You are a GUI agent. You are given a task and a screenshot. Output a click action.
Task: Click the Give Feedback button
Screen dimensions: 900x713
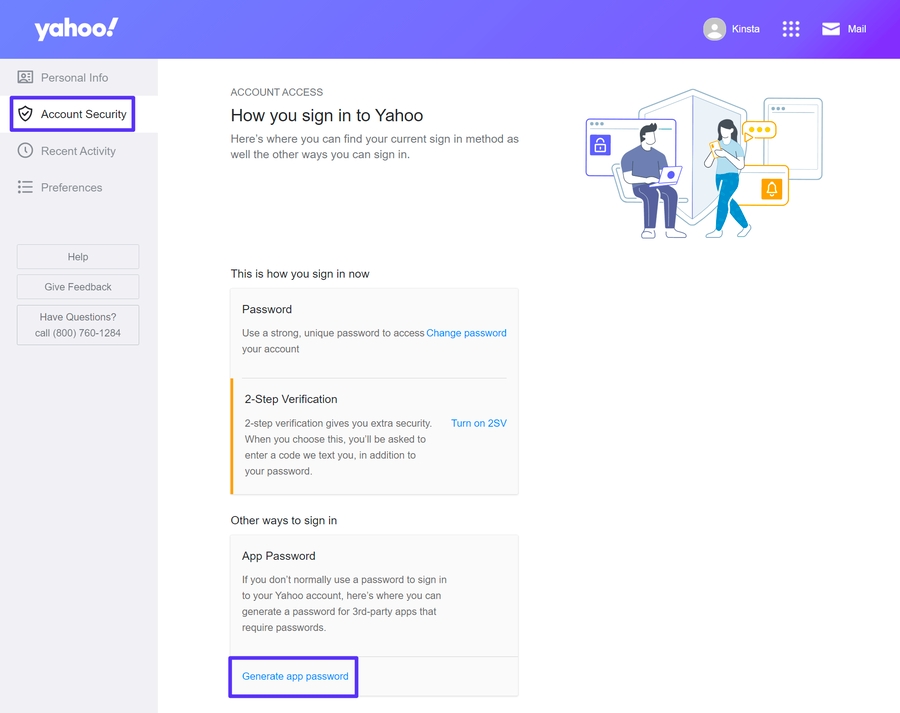coord(78,287)
